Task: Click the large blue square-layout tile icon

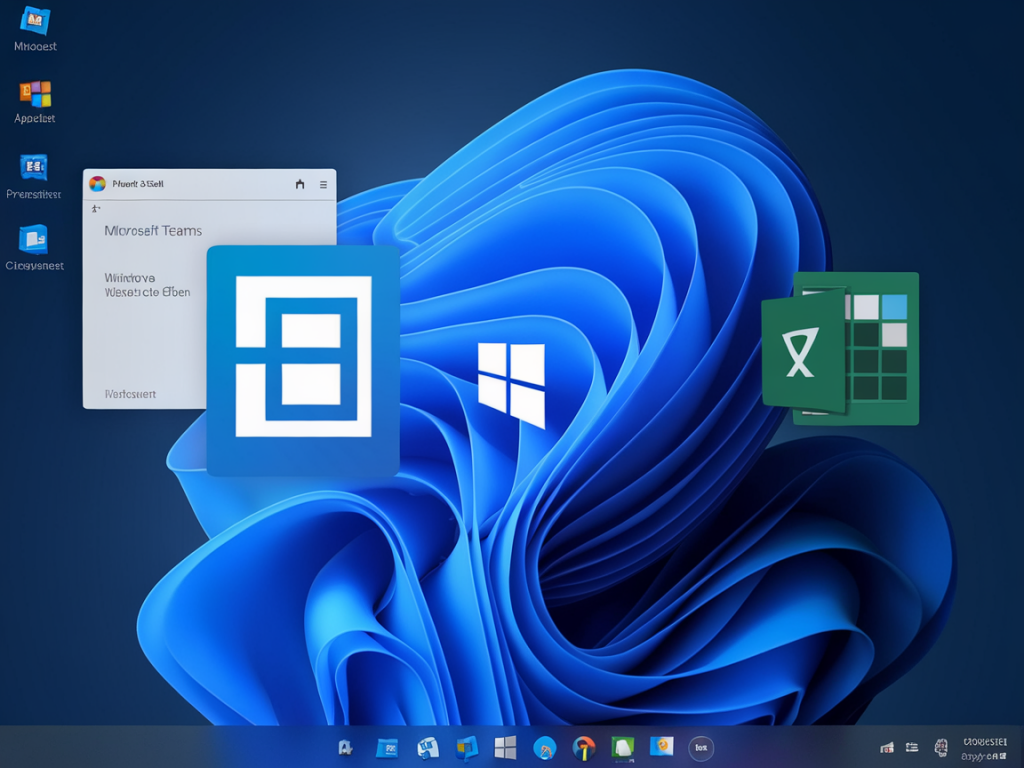Action: coord(303,360)
